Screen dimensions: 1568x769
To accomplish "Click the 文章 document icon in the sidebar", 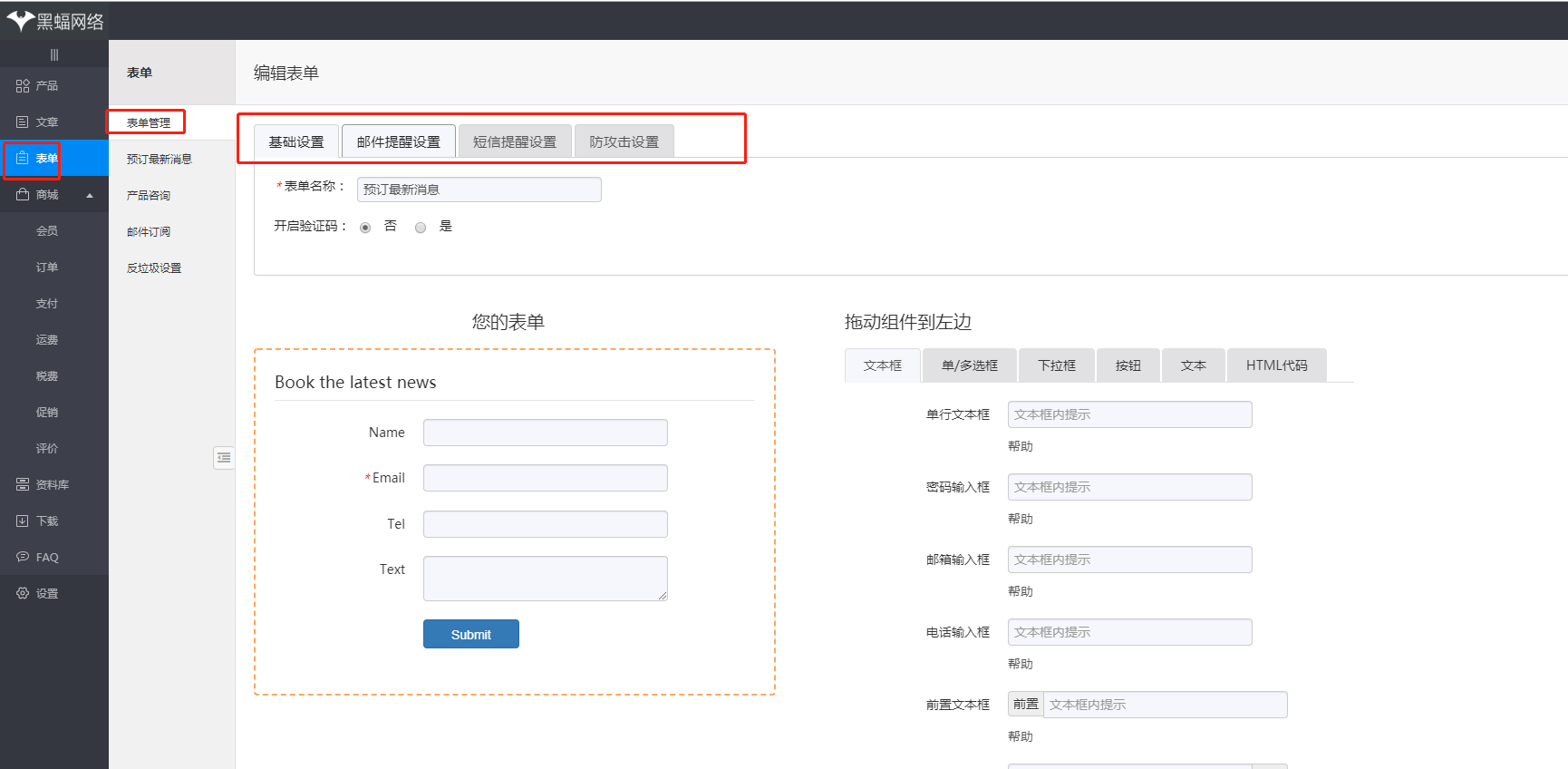I will (23, 122).
